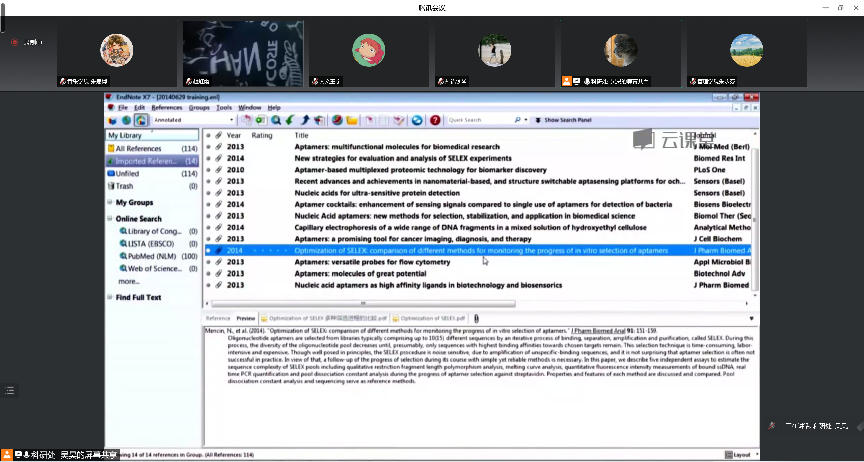Switch to Local Library Mode icon

[112, 120]
